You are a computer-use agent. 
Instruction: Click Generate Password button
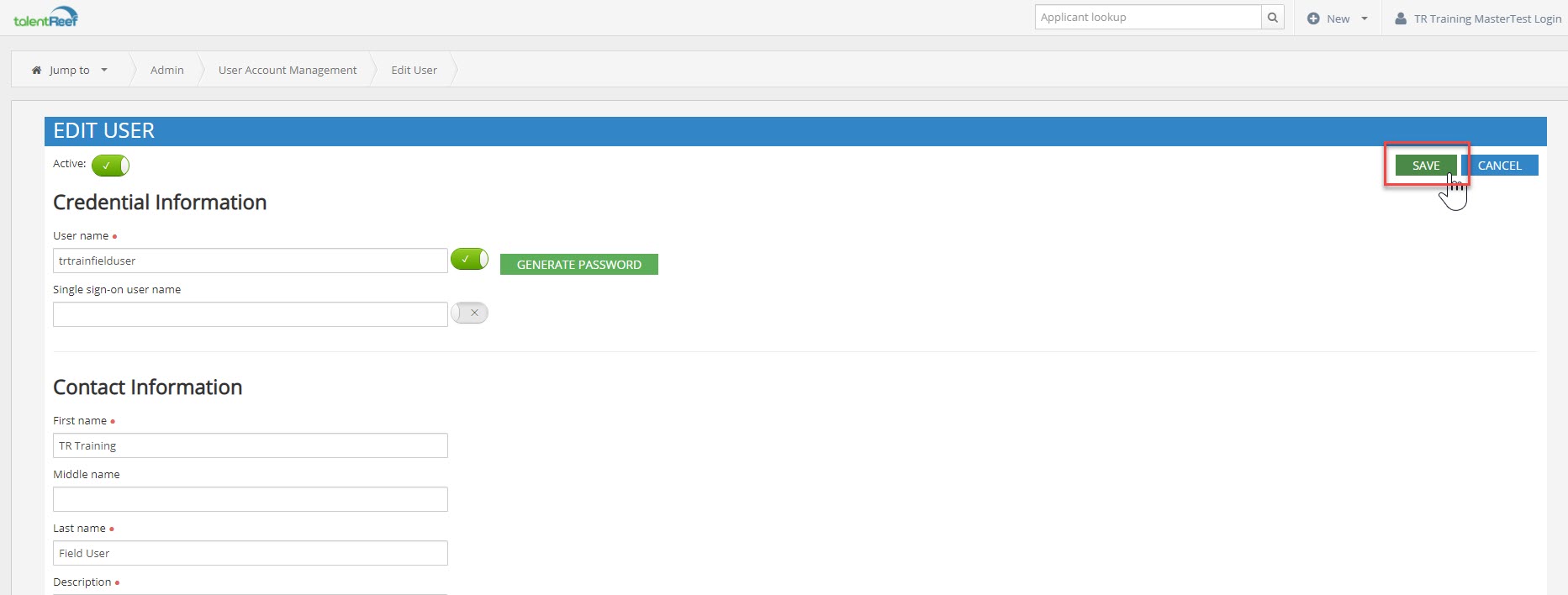578,265
